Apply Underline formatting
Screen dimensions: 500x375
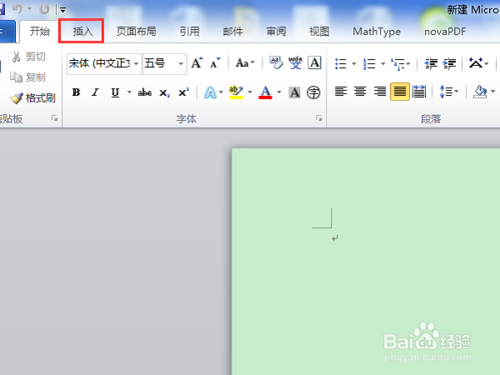(x=115, y=92)
